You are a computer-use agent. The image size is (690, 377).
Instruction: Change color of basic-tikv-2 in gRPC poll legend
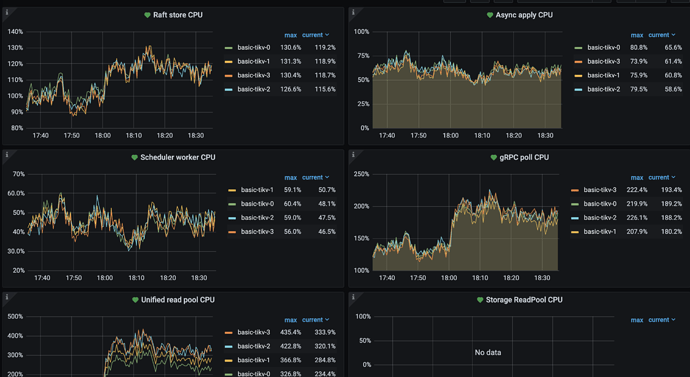(575, 218)
